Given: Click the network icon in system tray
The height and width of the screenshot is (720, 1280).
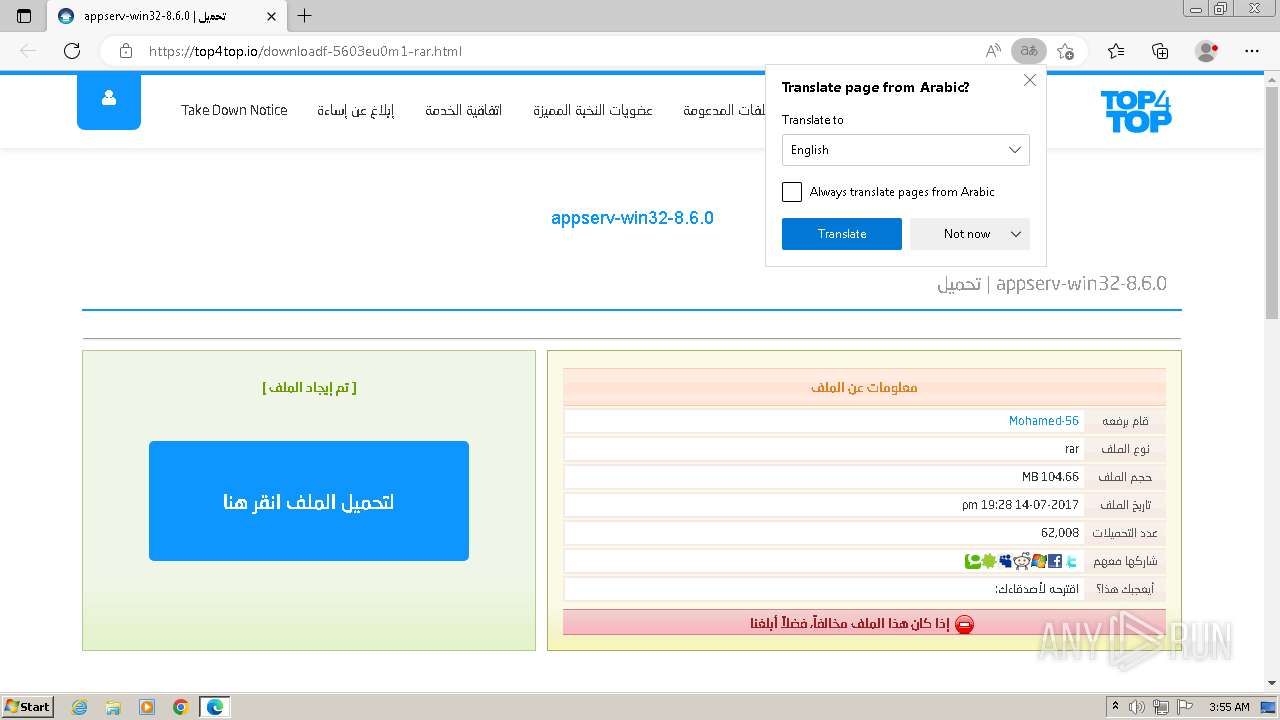Looking at the screenshot, I should (x=1162, y=707).
